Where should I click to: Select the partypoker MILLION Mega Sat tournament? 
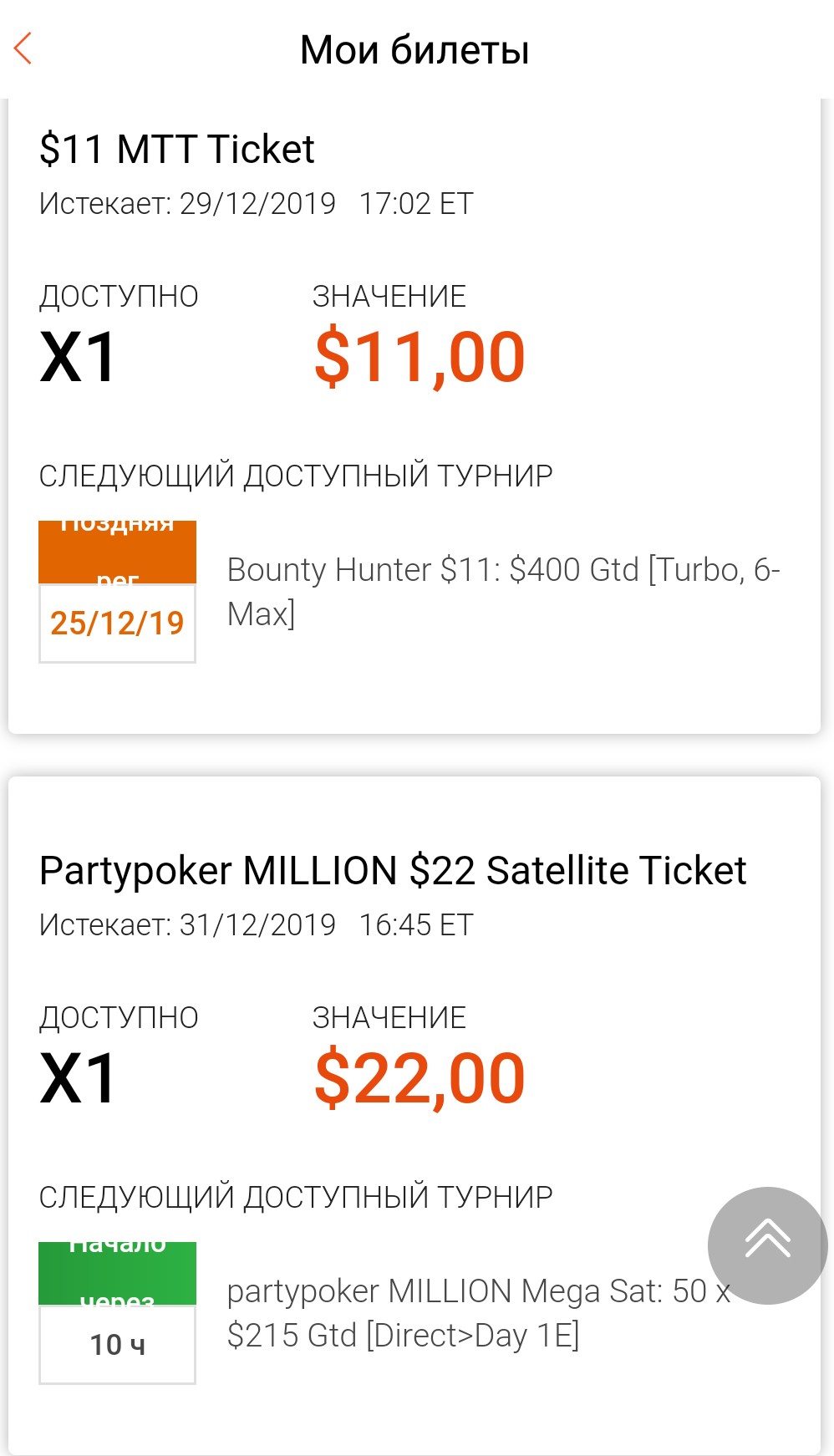coord(479,1312)
